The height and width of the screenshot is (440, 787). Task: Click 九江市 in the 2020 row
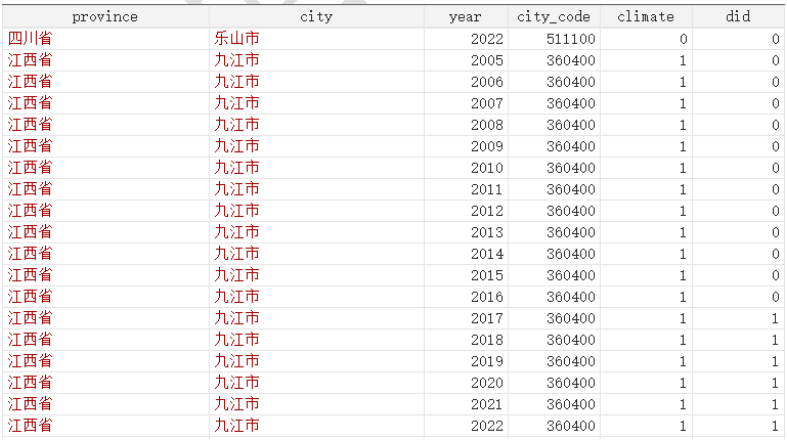pyautogui.click(x=237, y=383)
